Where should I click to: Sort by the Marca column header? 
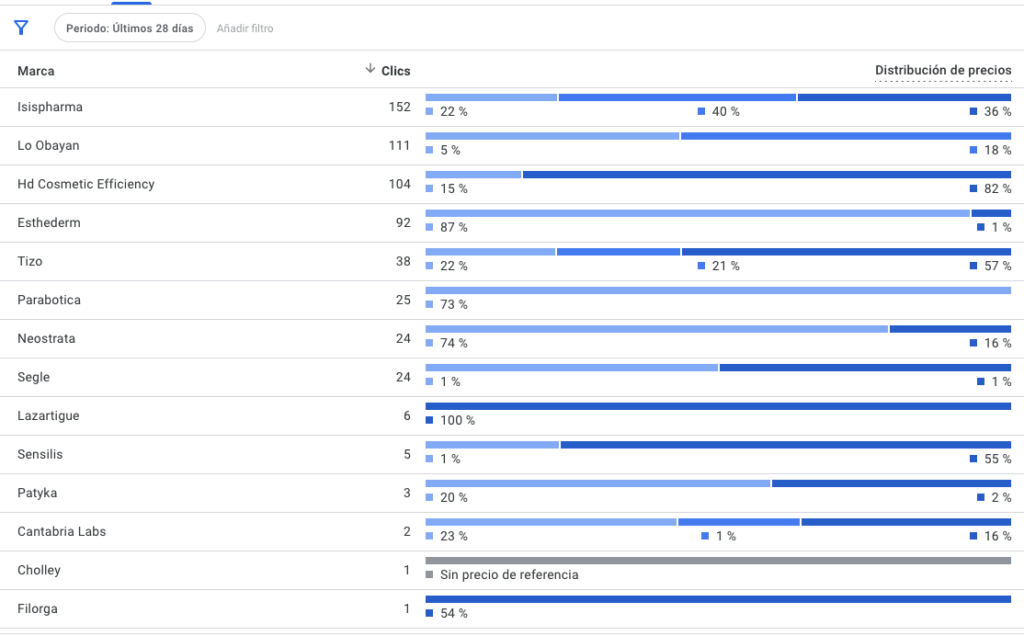[36, 71]
